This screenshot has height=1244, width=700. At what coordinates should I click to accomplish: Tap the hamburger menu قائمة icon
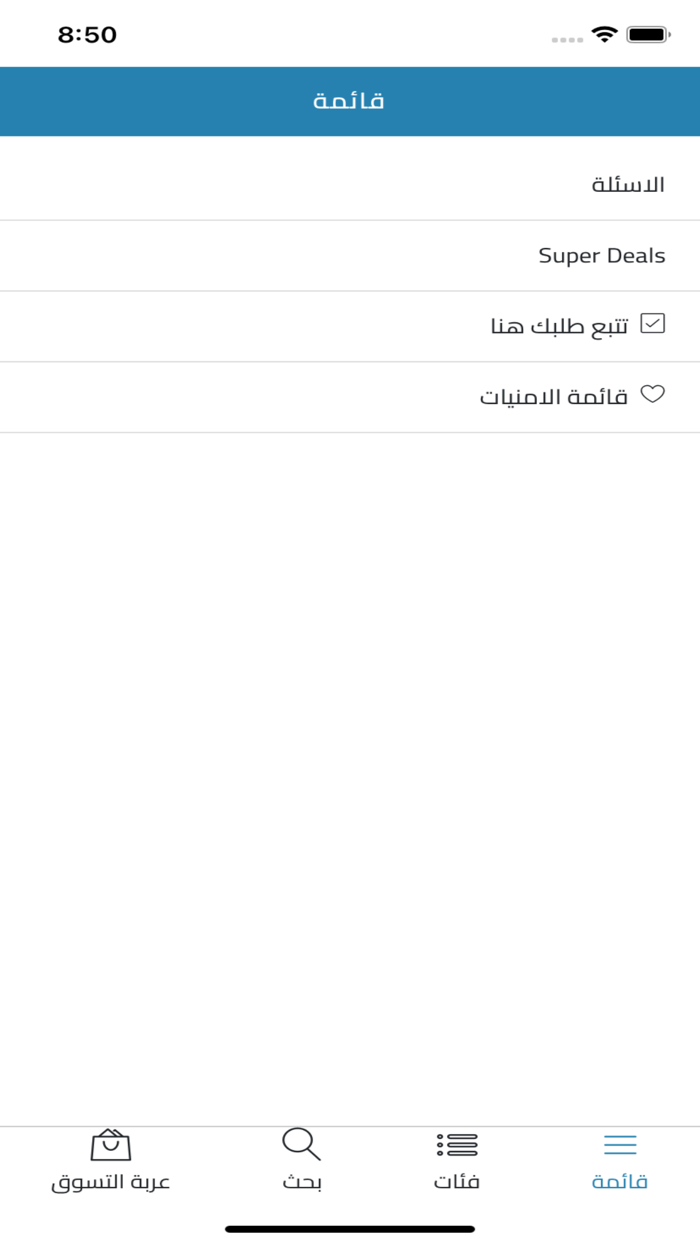(x=618, y=1143)
